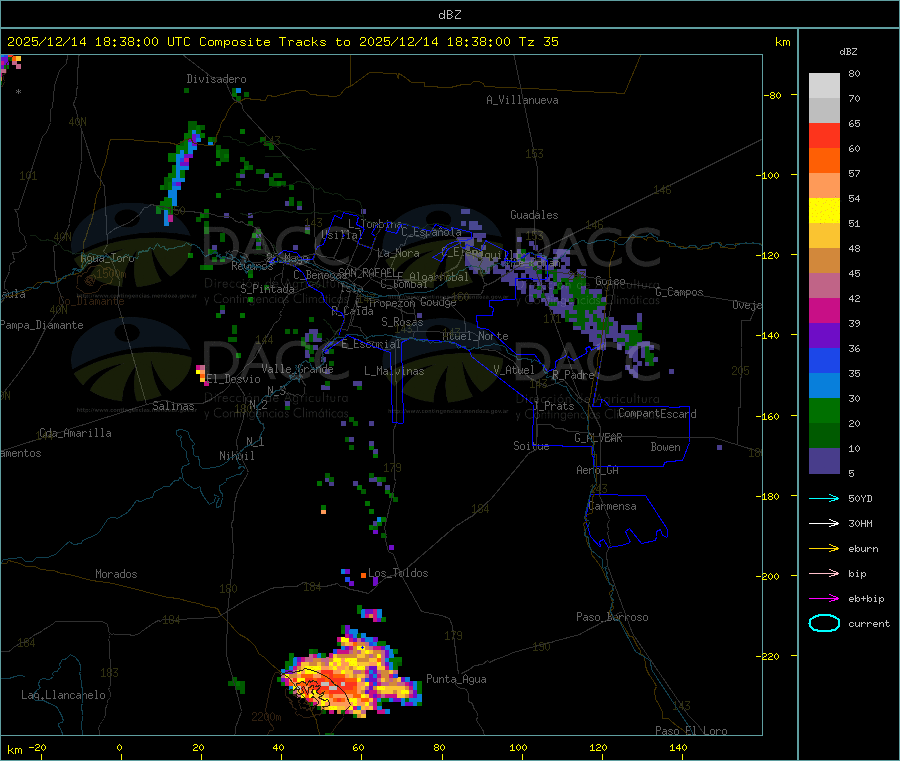Click the dBZ heading above the color scale
This screenshot has width=900, height=761.
pyautogui.click(x=848, y=52)
